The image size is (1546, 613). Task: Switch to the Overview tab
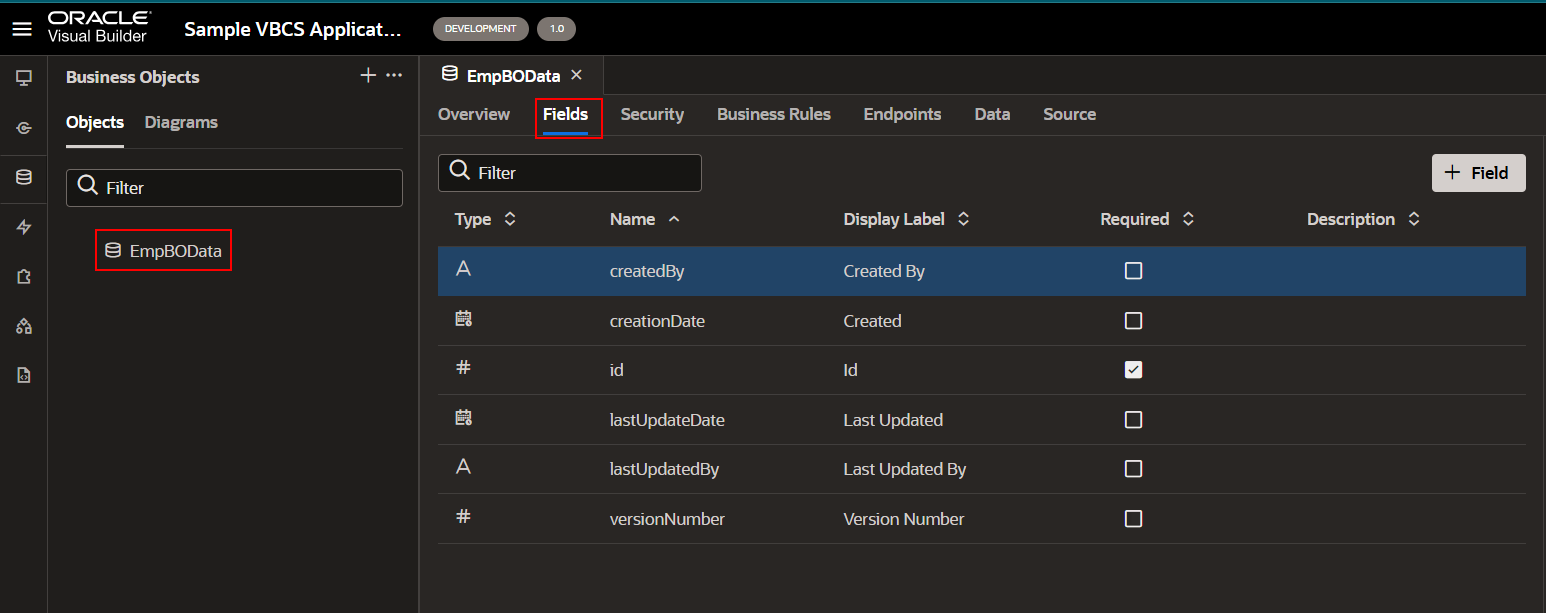pyautogui.click(x=474, y=114)
